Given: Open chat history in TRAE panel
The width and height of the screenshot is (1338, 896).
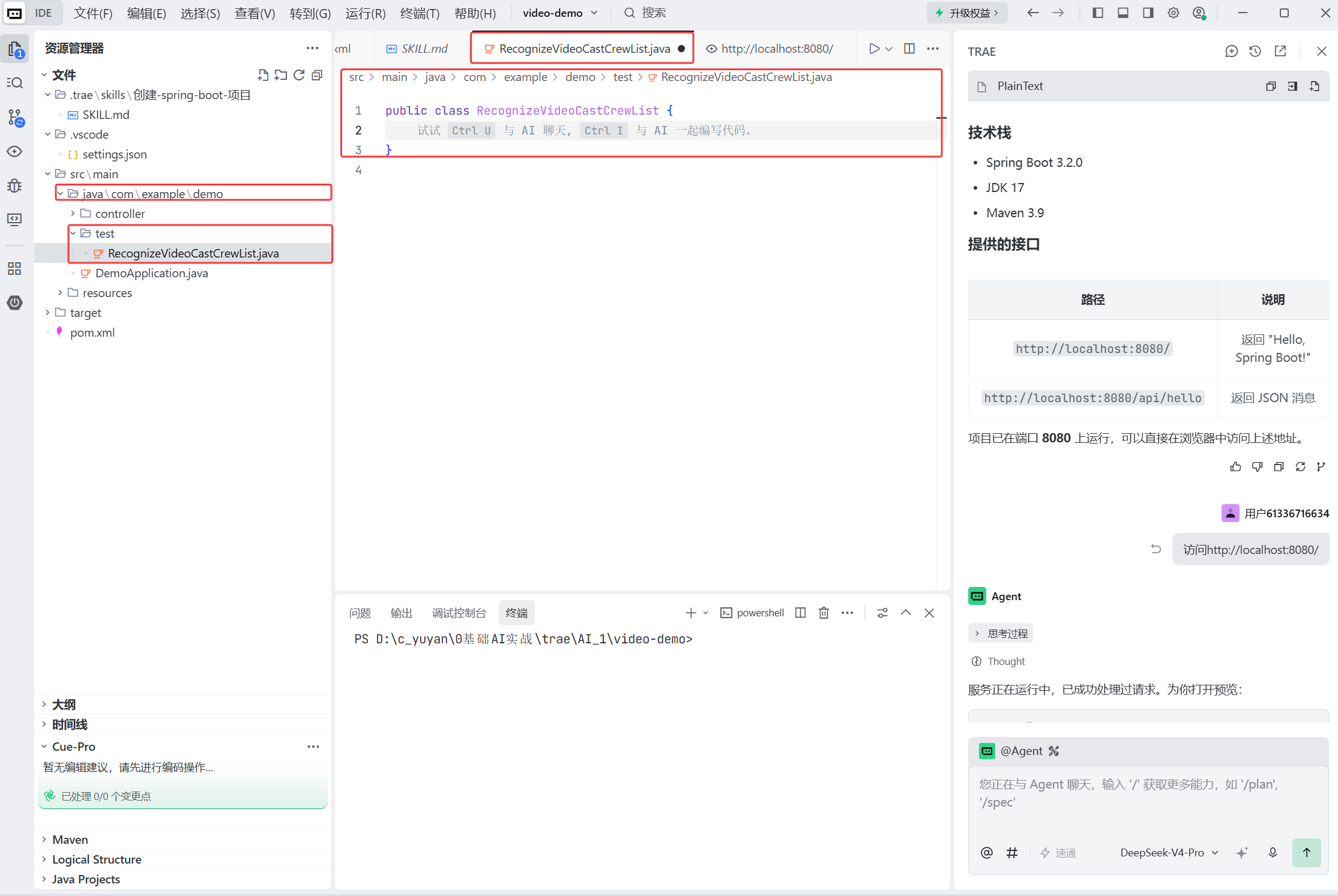Looking at the screenshot, I should [1255, 52].
